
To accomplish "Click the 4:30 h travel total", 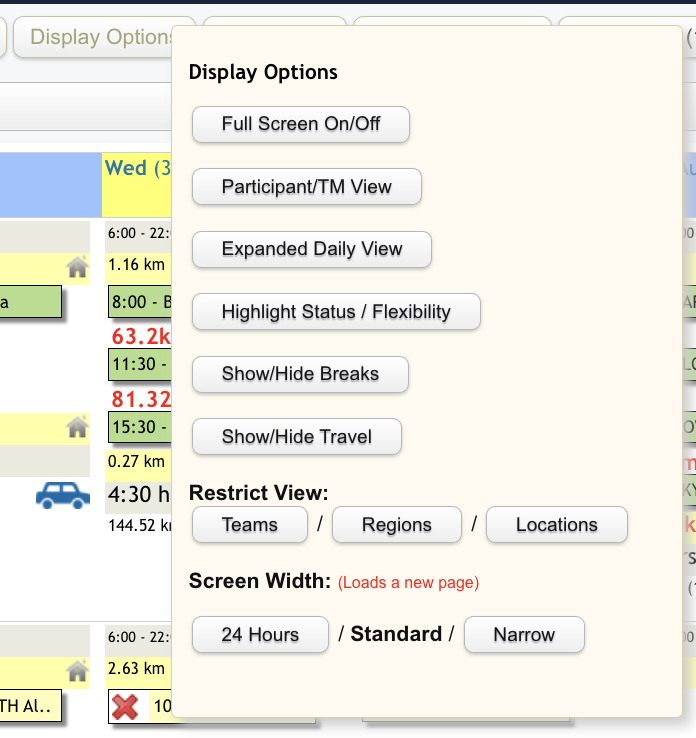I will [139, 495].
